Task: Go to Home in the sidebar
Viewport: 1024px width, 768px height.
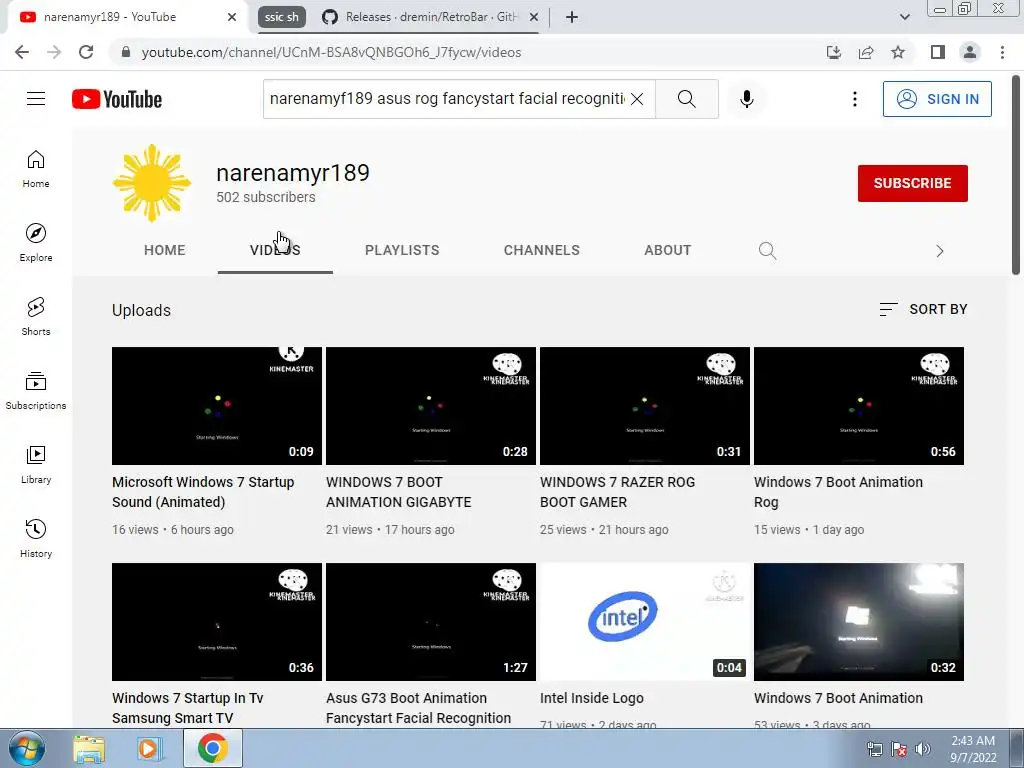Action: tap(36, 168)
